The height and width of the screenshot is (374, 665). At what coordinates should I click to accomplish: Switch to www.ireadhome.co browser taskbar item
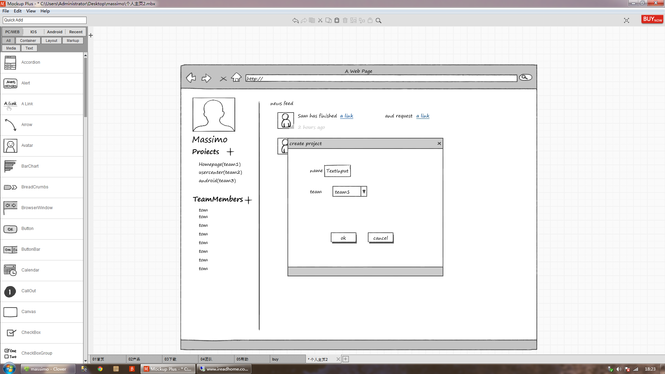224,369
